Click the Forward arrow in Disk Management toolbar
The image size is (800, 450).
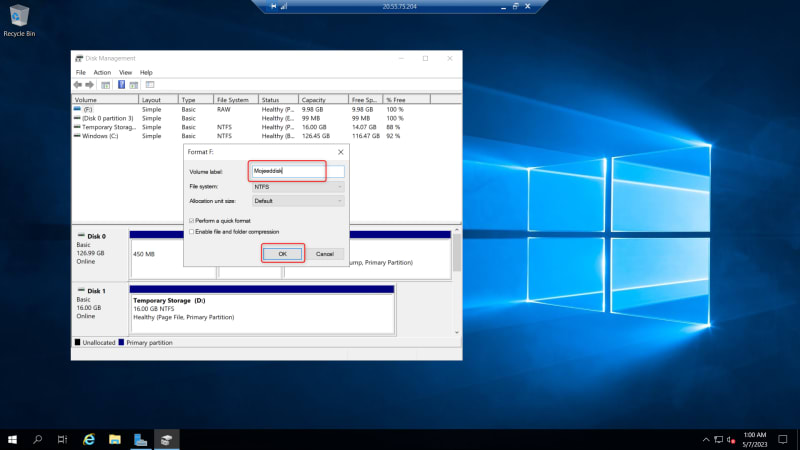[x=89, y=85]
